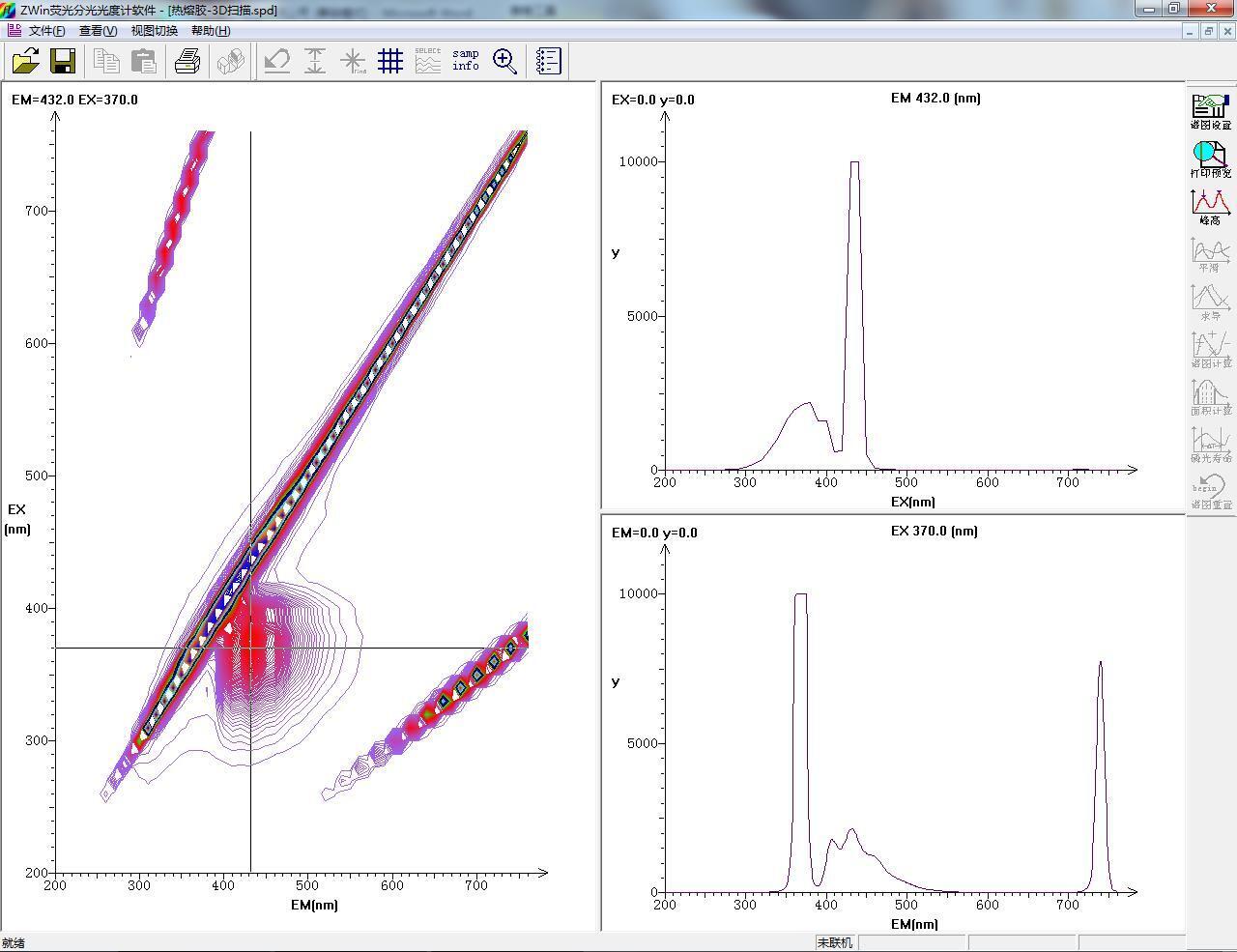Click the 面积计算 area calculation icon

pyautogui.click(x=1210, y=396)
